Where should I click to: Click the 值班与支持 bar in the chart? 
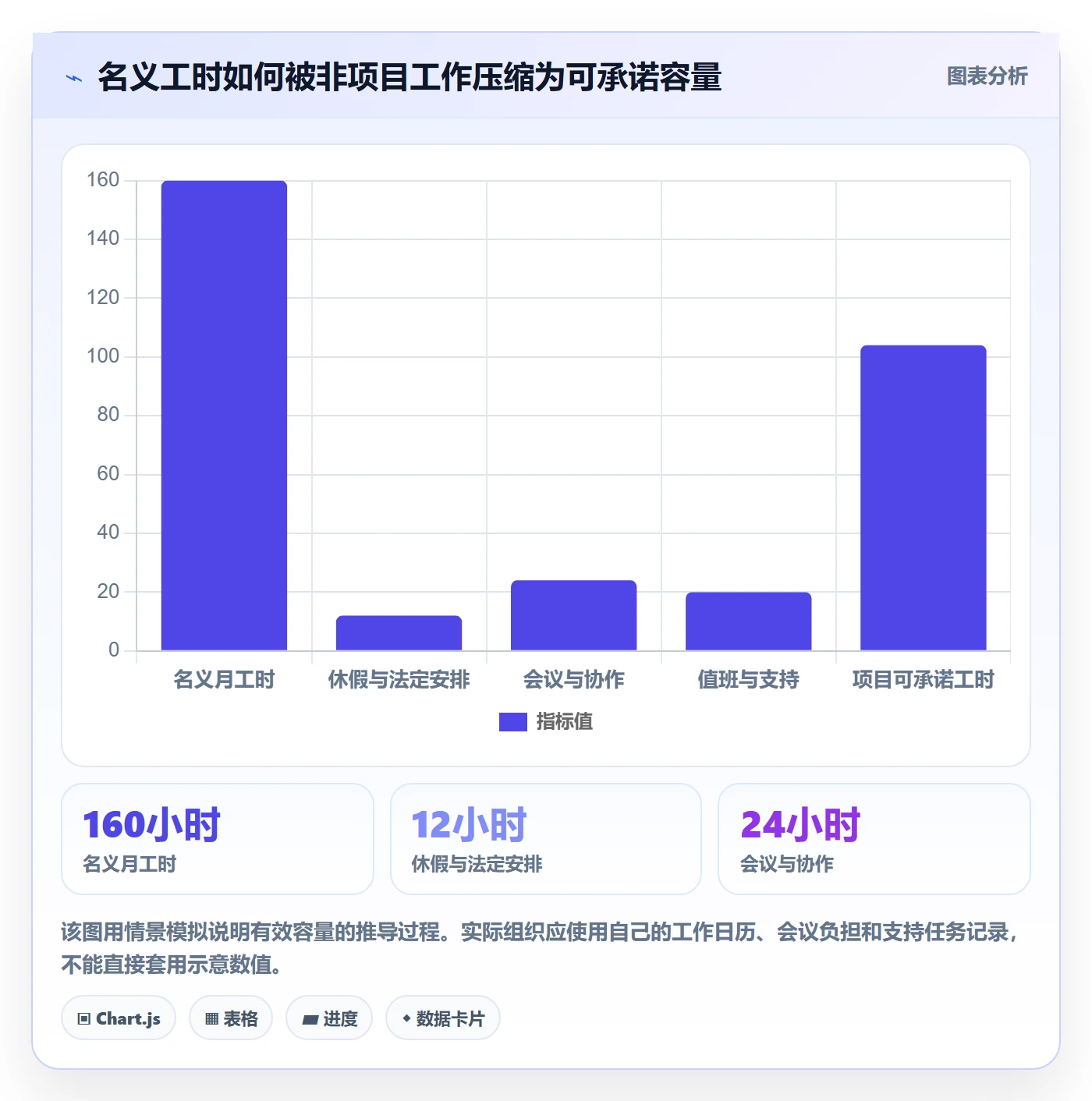748,621
